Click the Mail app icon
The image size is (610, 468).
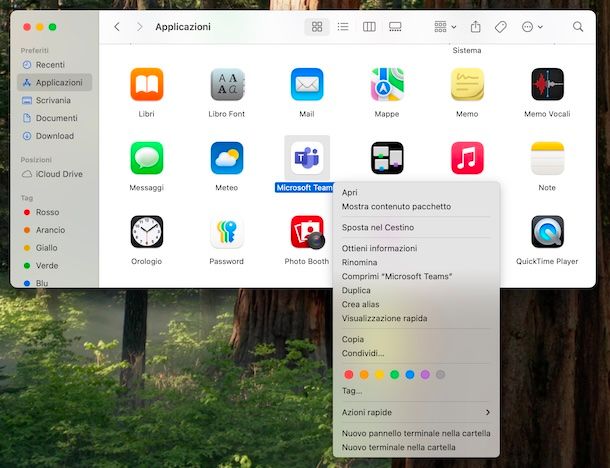[x=307, y=84]
